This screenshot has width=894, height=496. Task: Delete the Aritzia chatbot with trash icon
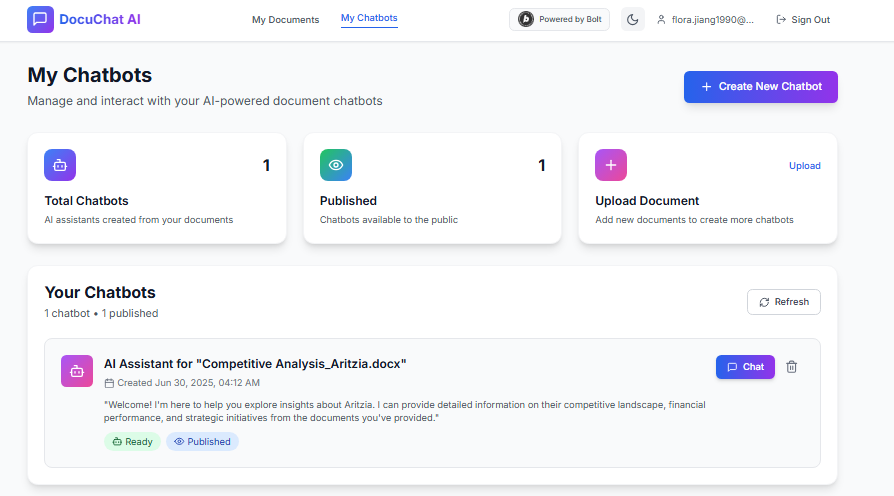(791, 367)
